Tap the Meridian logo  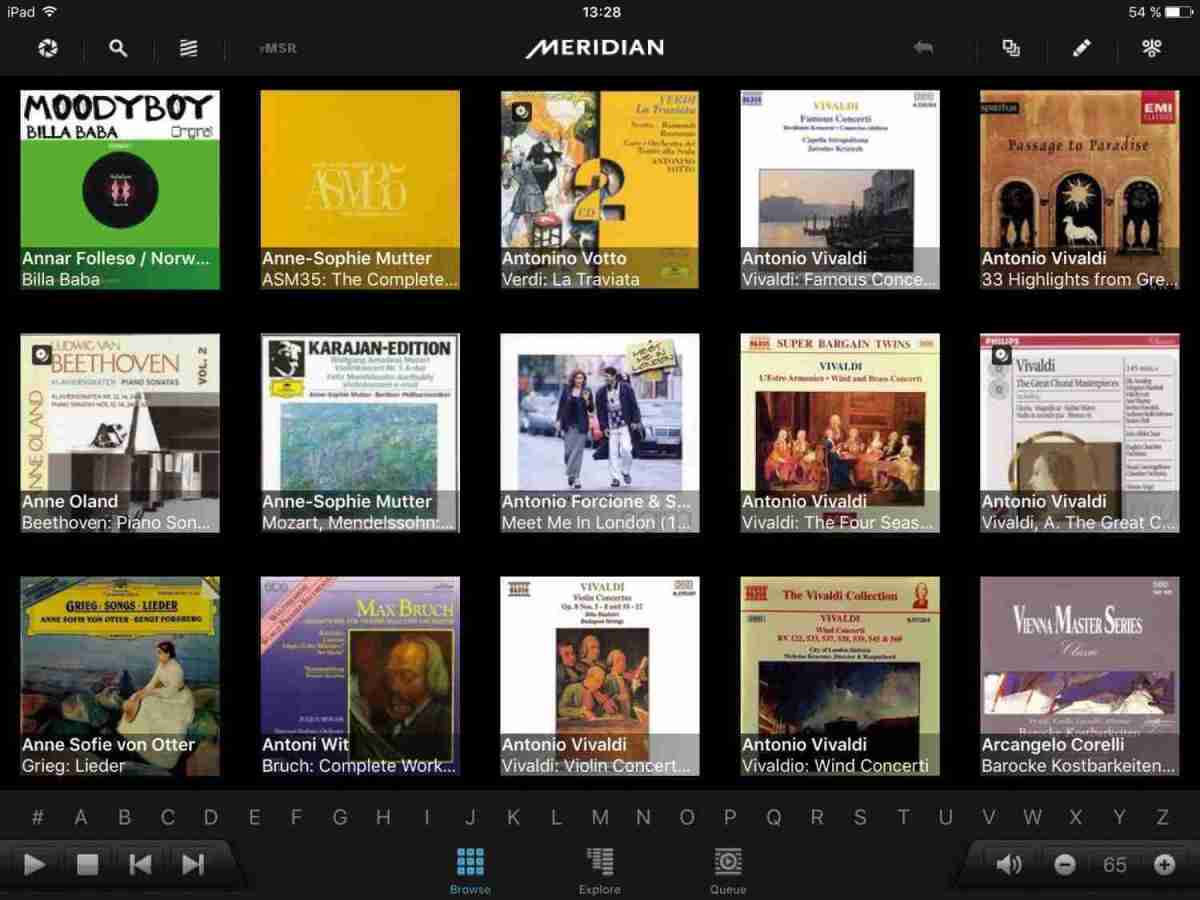coord(595,47)
